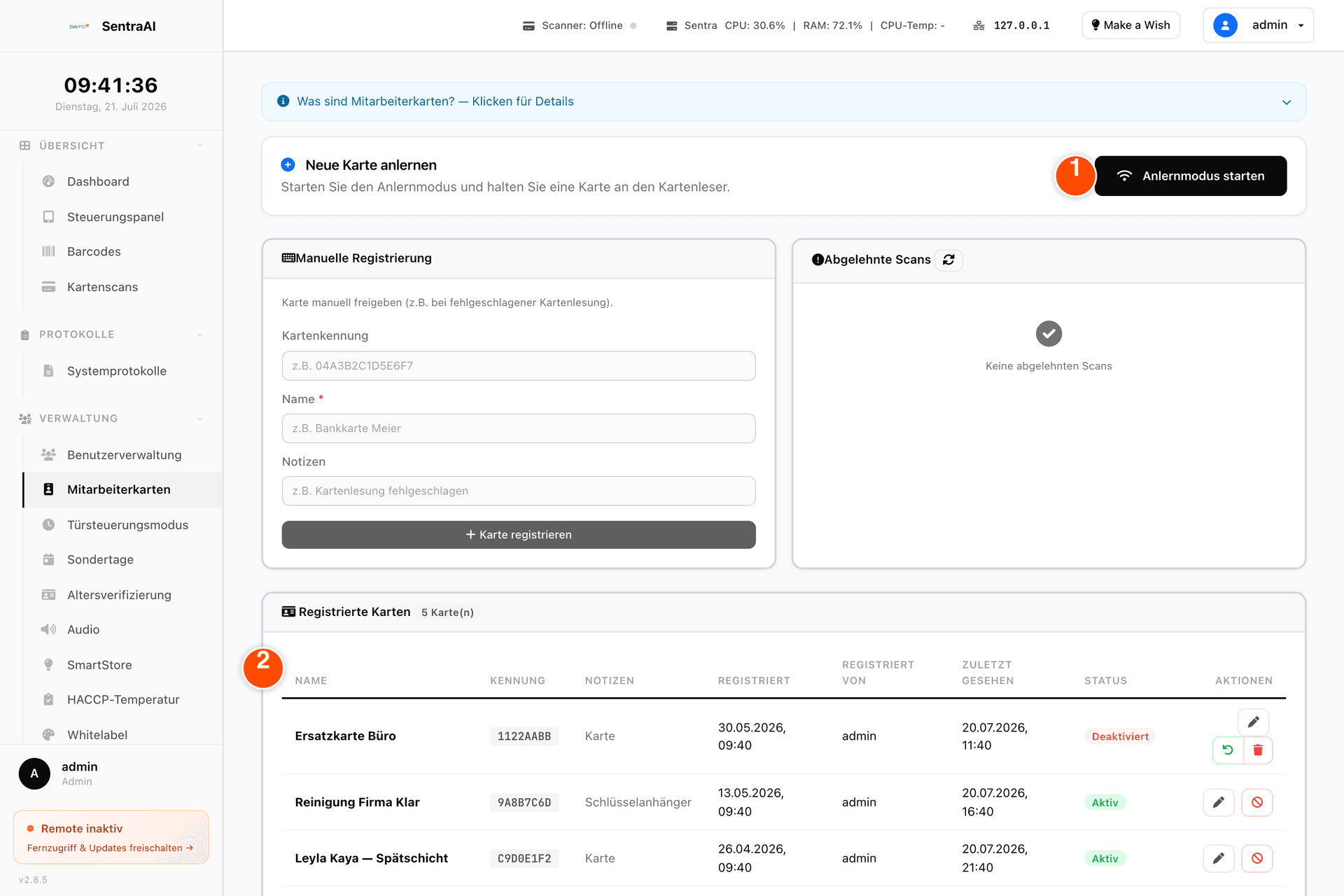Open the admin user dropdown
This screenshot has height=896, width=1344.
click(x=1258, y=25)
